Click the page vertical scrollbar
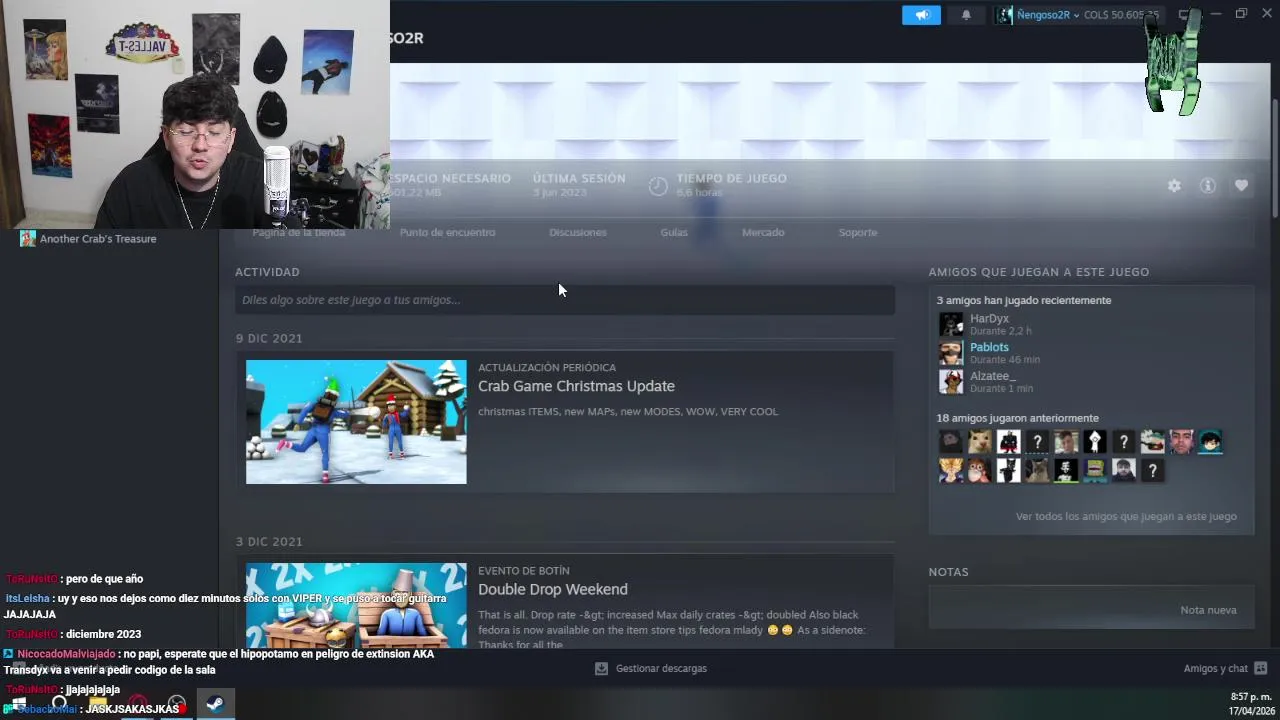This screenshot has height=720, width=1280. tap(1275, 158)
